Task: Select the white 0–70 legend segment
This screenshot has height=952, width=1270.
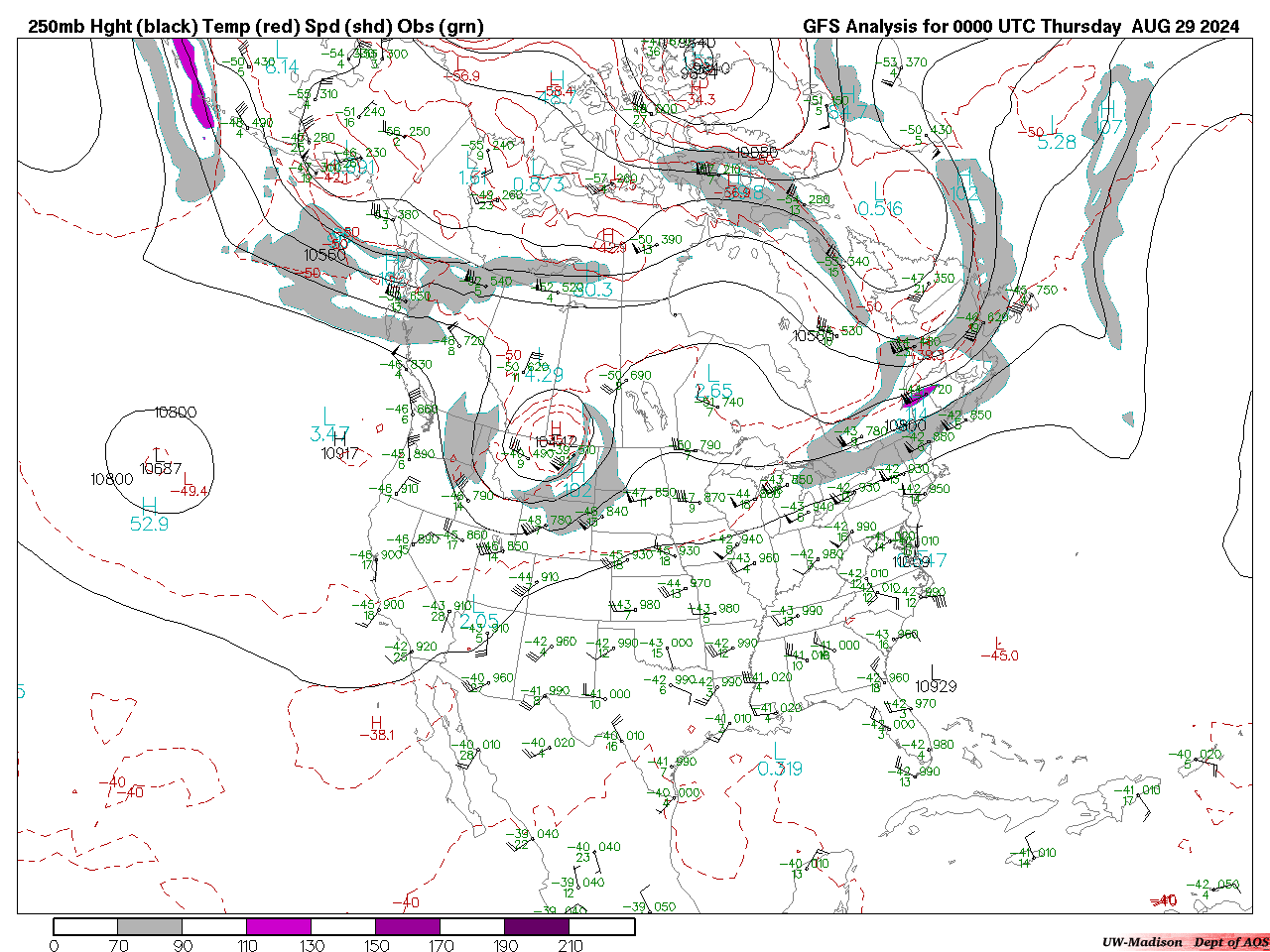Action: (x=85, y=926)
